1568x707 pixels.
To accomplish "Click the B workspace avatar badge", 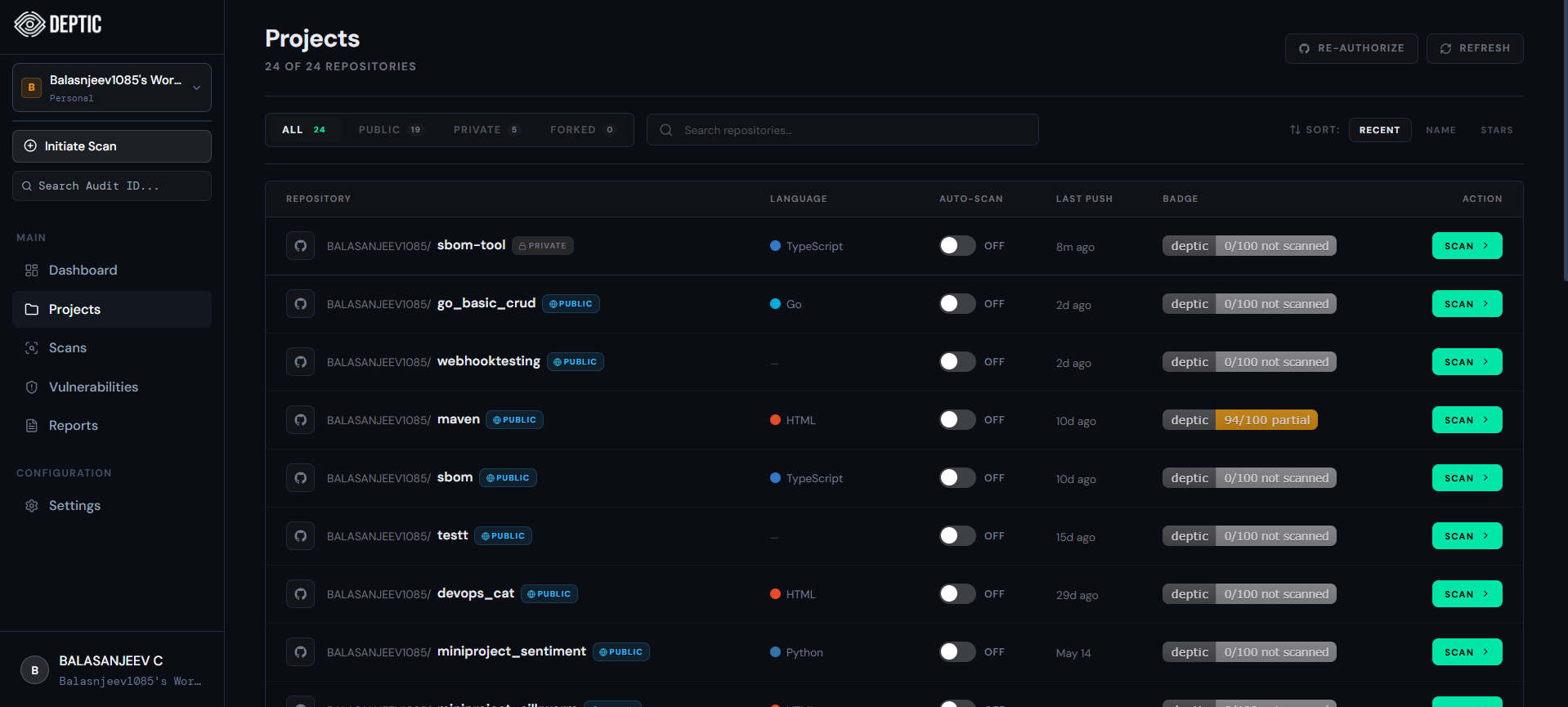I will (x=32, y=87).
